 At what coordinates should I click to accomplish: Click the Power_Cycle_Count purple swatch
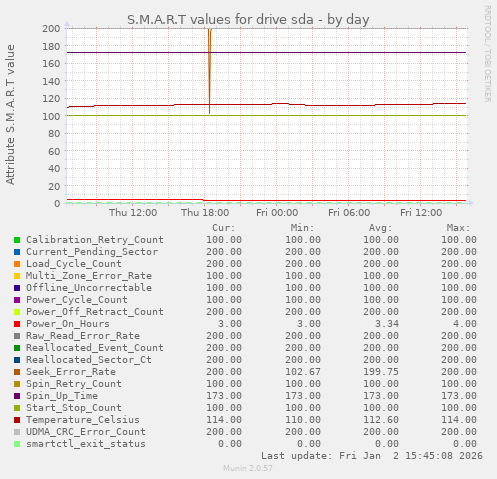(x=17, y=300)
